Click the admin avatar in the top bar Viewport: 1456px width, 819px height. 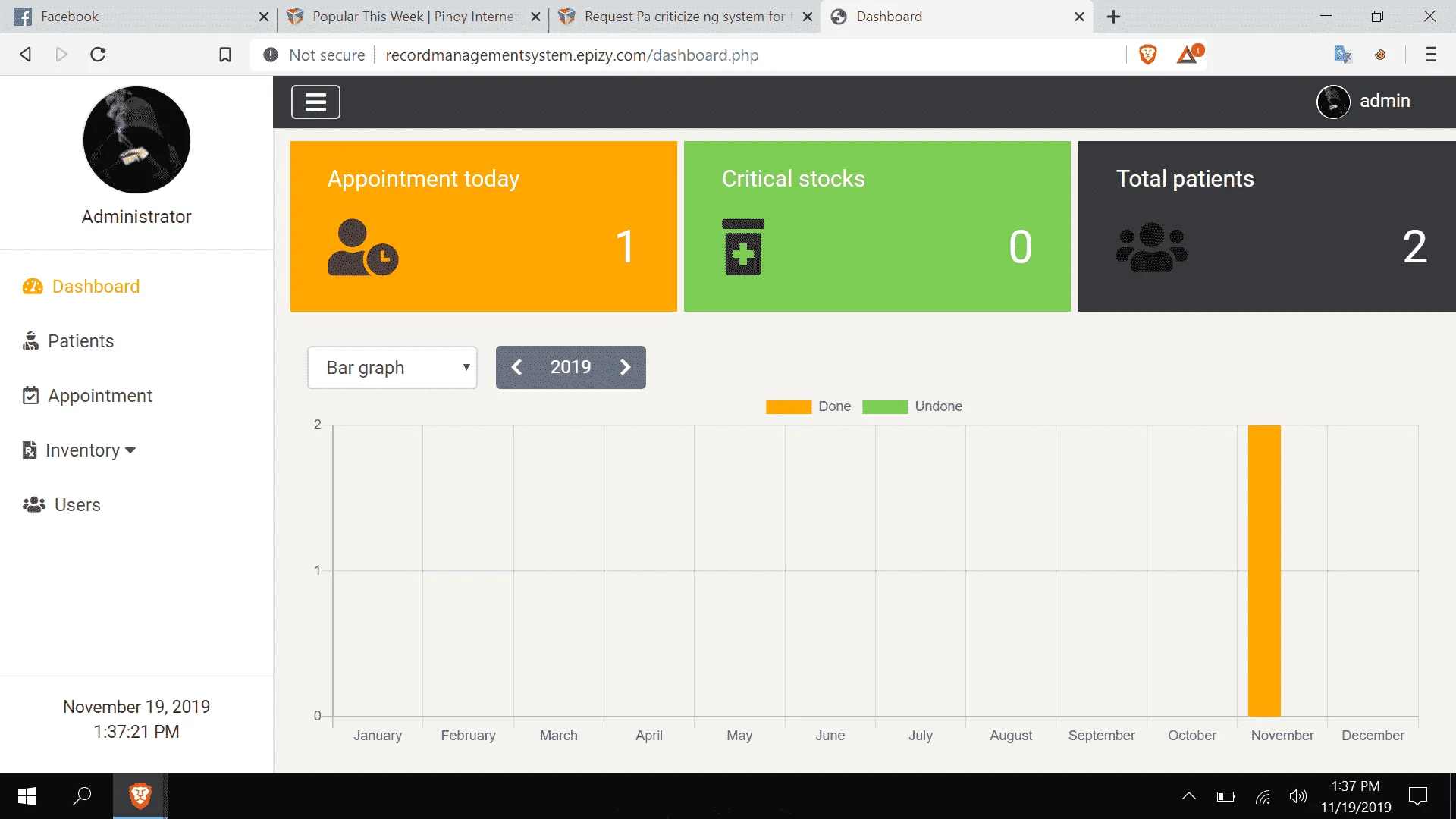coord(1333,102)
